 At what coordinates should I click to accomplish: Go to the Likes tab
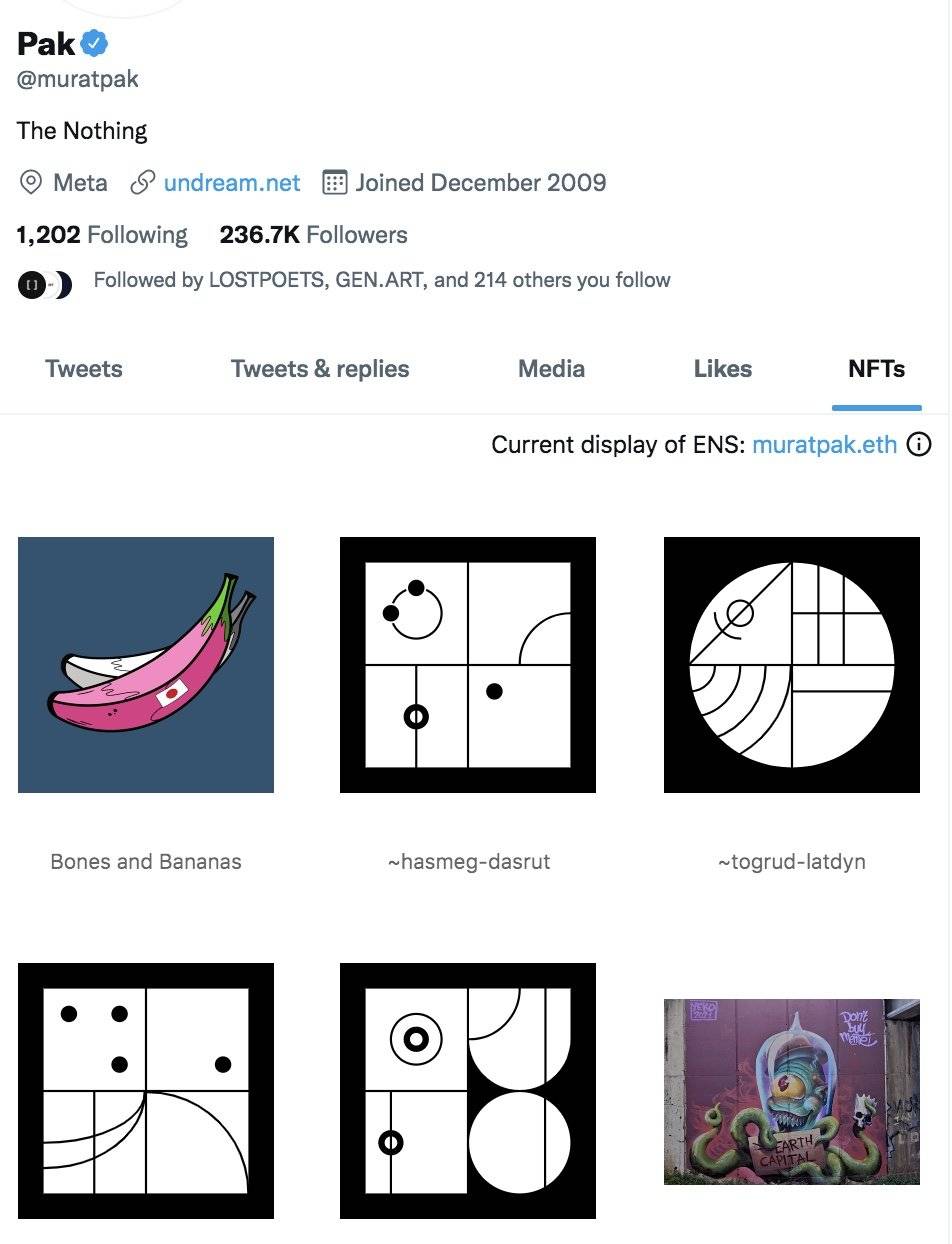click(x=722, y=369)
